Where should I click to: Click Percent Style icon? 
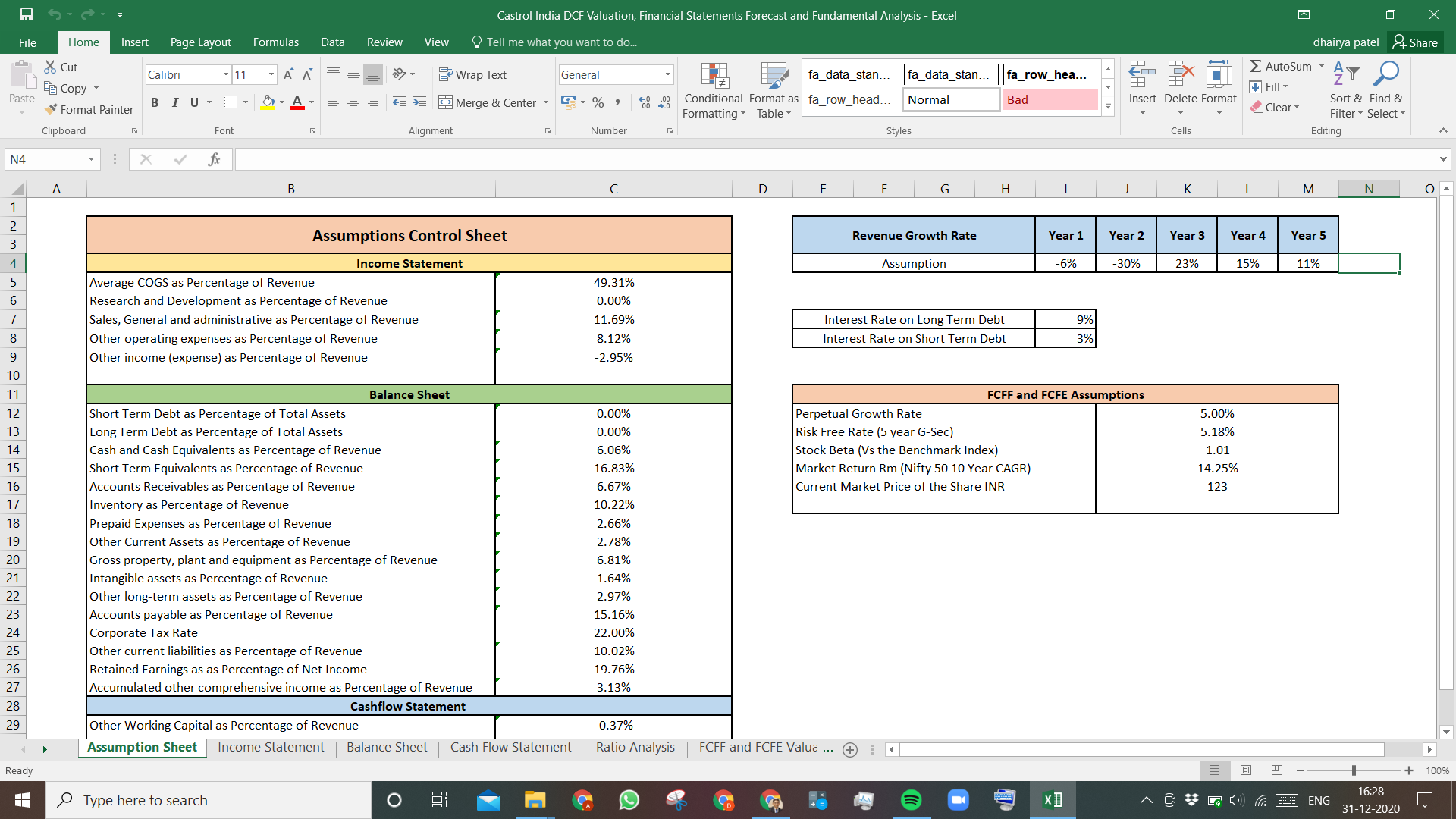pyautogui.click(x=598, y=102)
